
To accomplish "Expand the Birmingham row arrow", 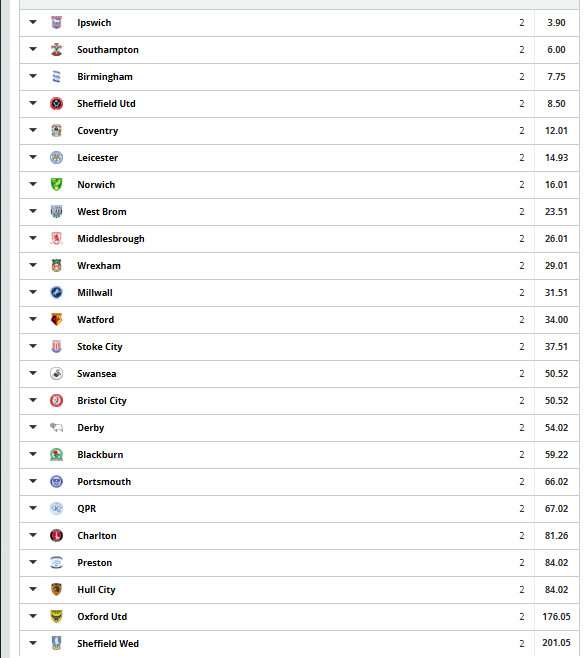I will (x=33, y=76).
